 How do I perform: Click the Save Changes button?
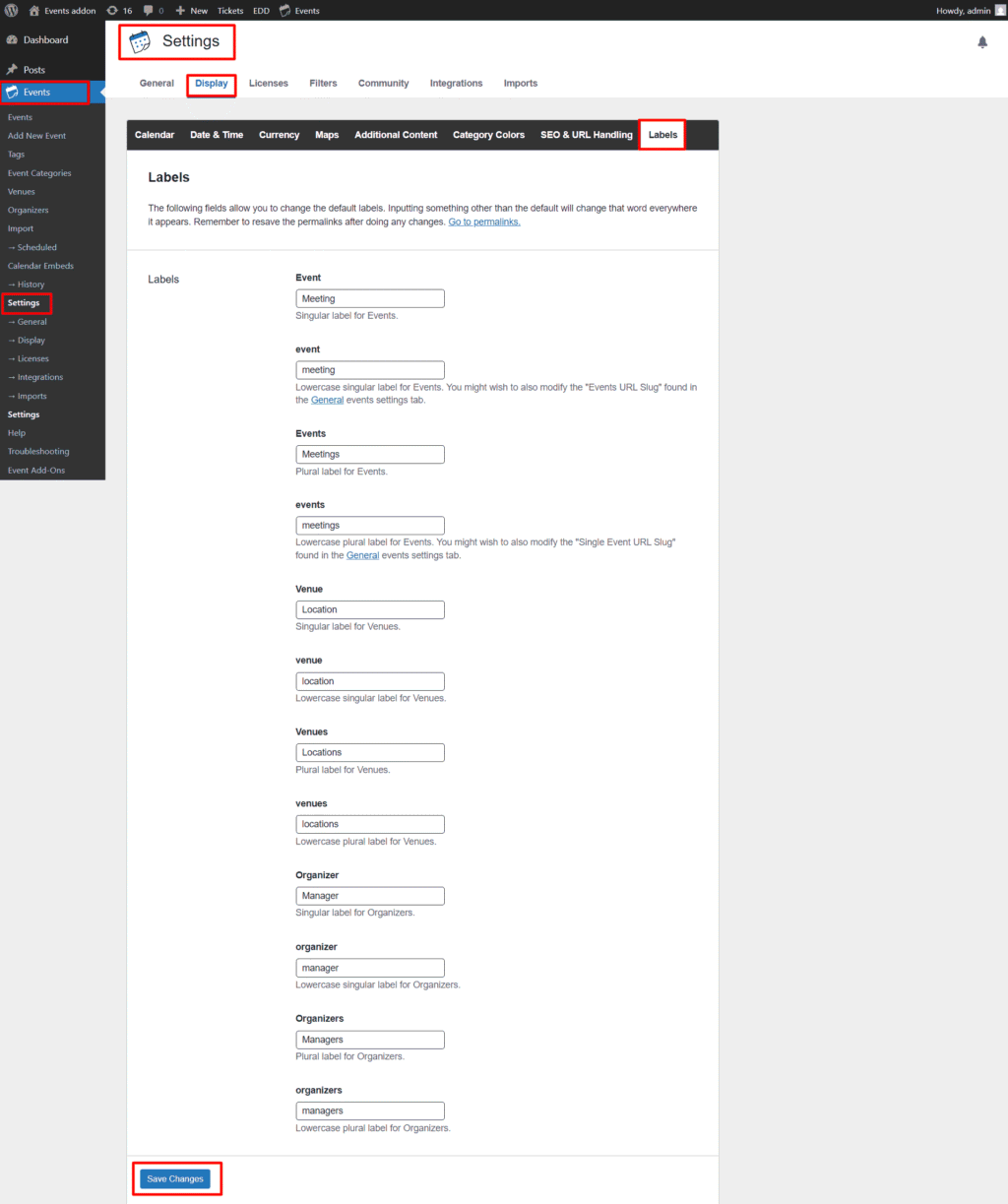coord(175,1178)
